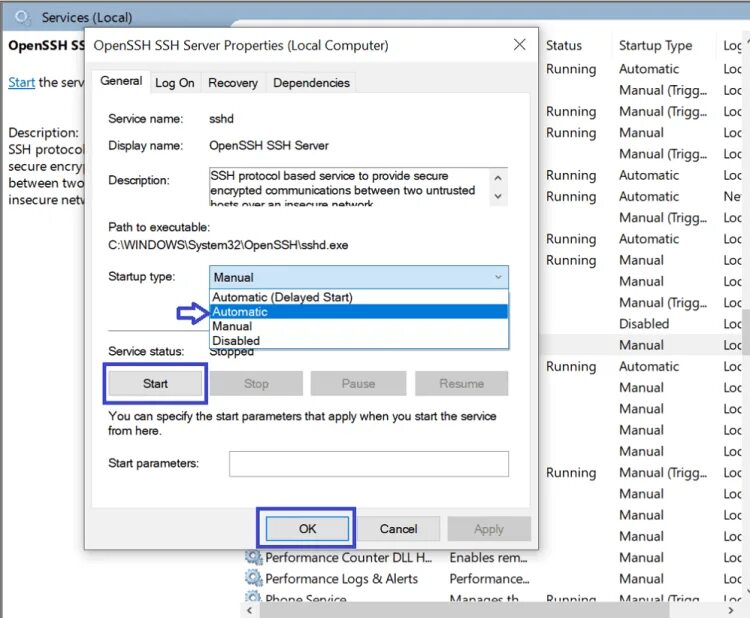Click the Start the service link
750x618 pixels.
(22, 82)
